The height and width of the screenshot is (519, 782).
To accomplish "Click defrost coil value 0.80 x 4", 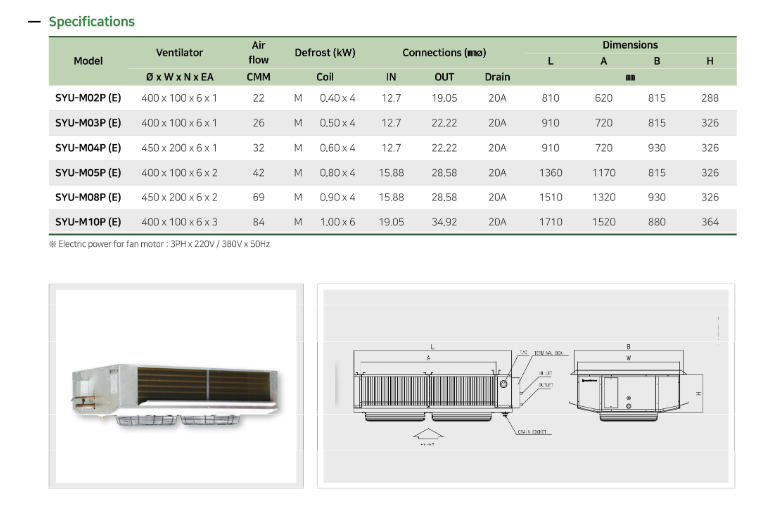I will (337, 173).
